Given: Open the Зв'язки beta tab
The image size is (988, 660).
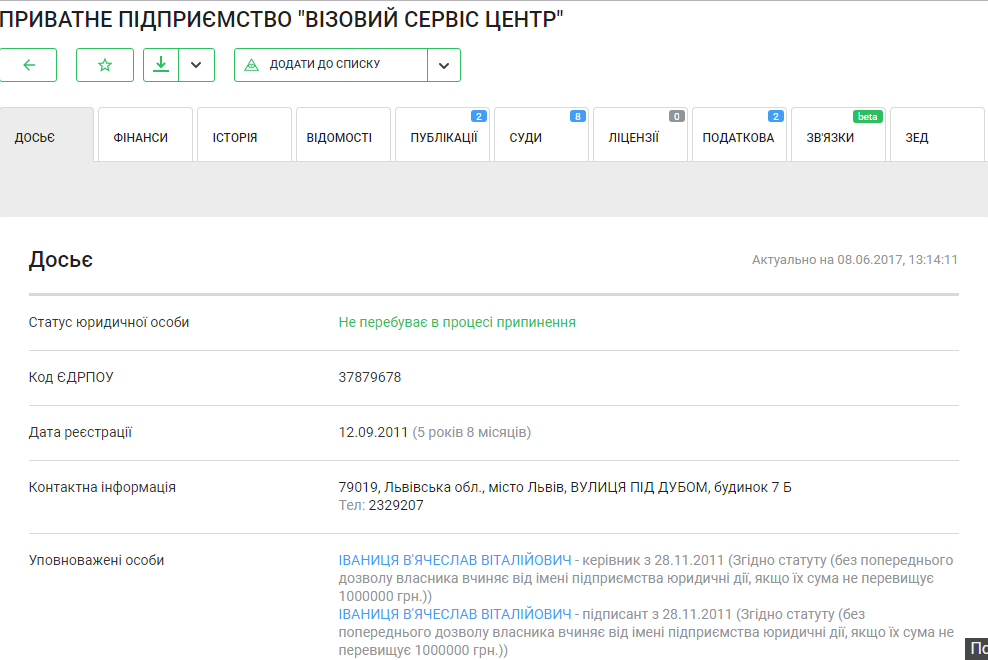Looking at the screenshot, I should click(830, 137).
